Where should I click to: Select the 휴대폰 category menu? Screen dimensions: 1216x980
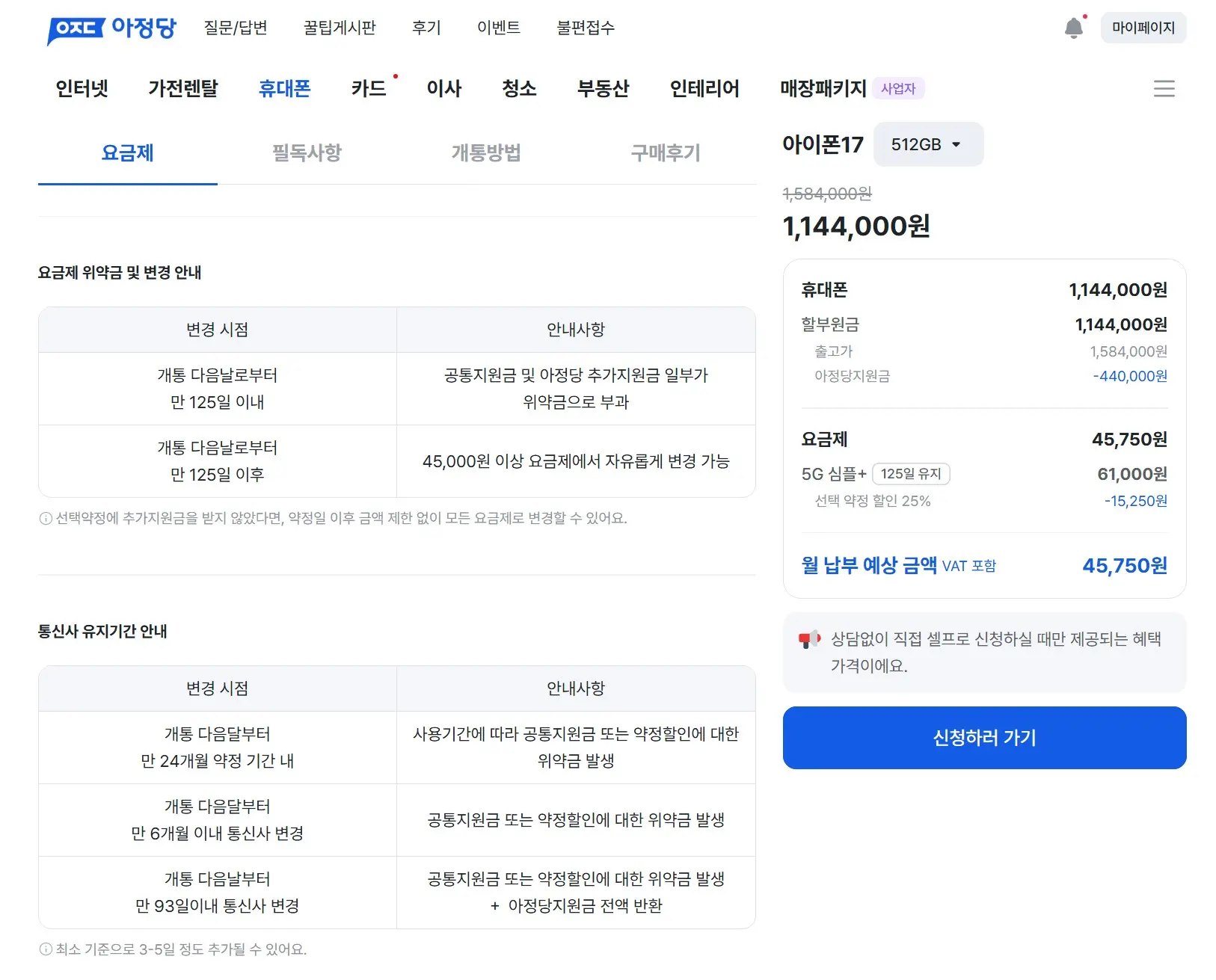284,88
